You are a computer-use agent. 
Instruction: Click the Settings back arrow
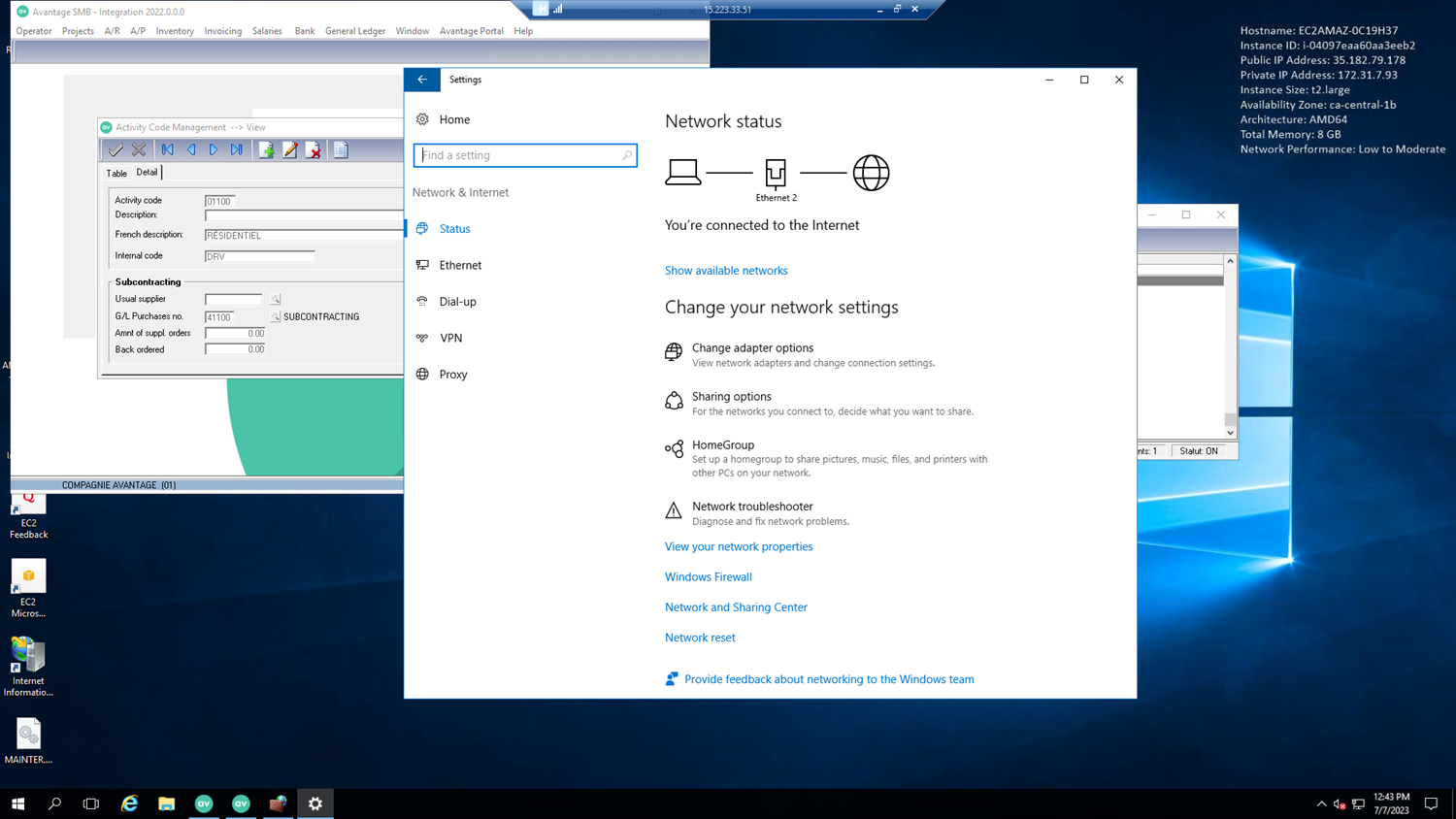[x=422, y=80]
